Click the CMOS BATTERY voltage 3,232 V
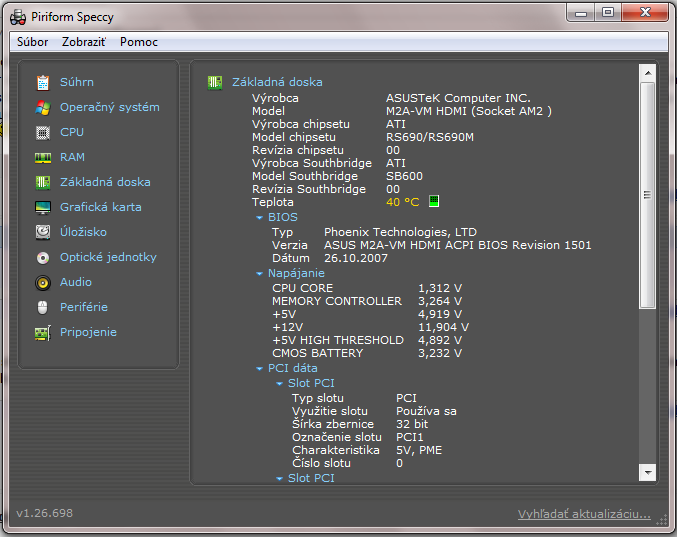677x537 pixels. [440, 353]
